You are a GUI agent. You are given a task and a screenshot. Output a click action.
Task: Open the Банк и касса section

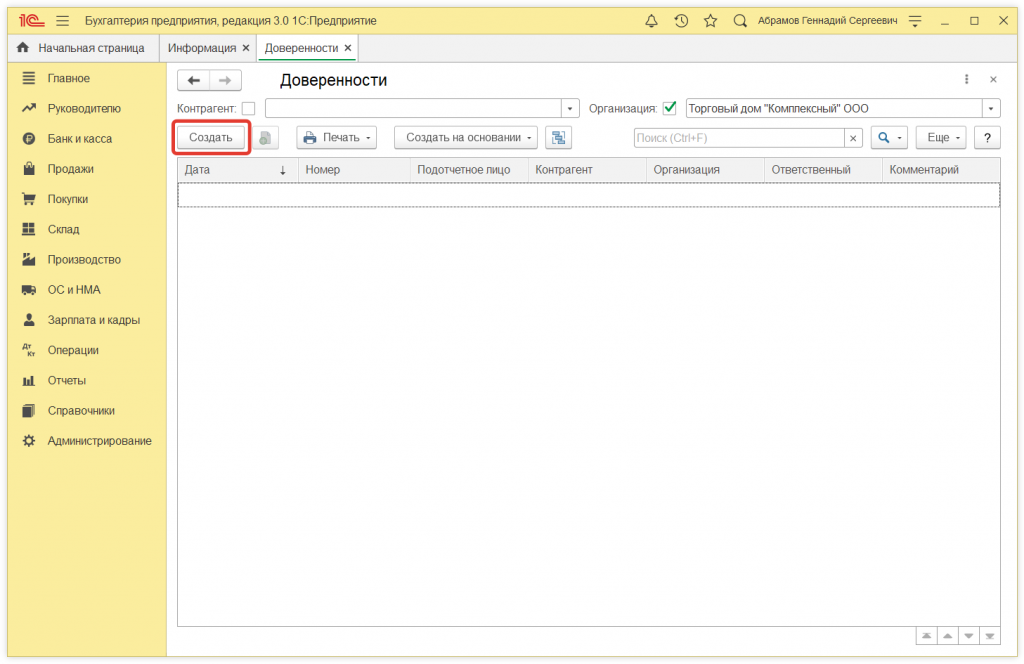79,139
